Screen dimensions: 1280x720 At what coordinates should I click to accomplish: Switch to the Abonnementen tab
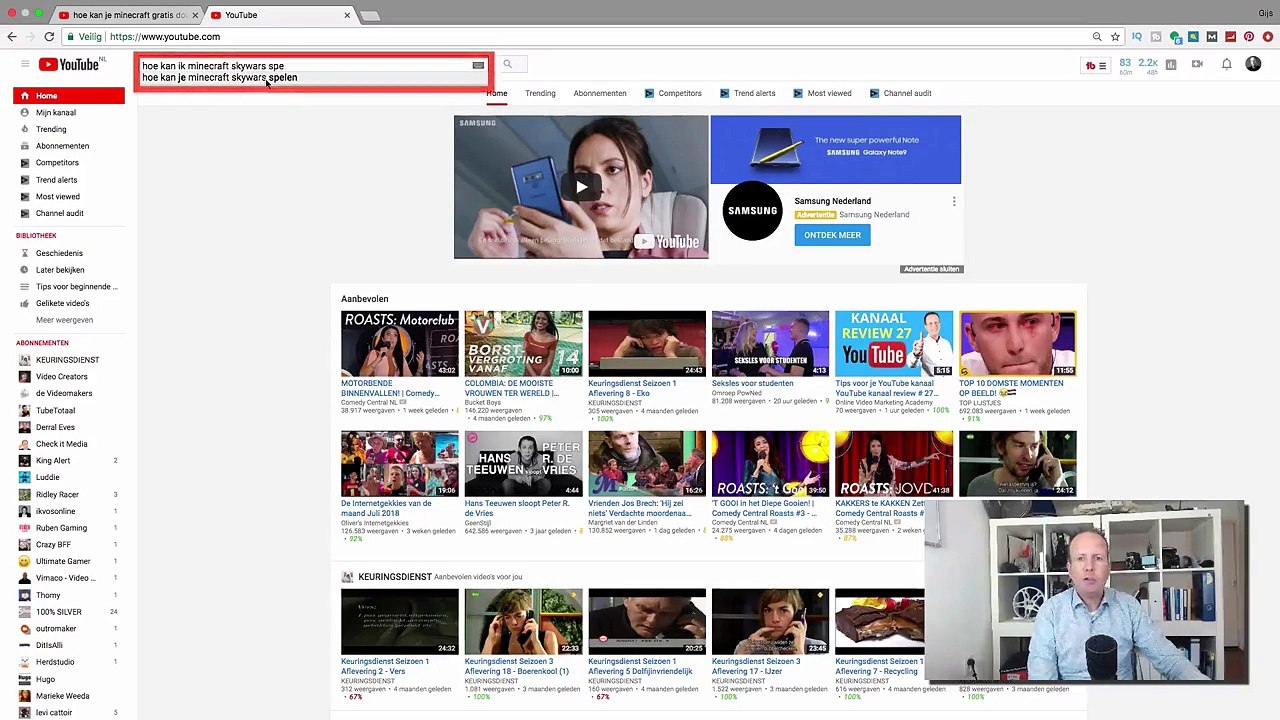tap(600, 93)
